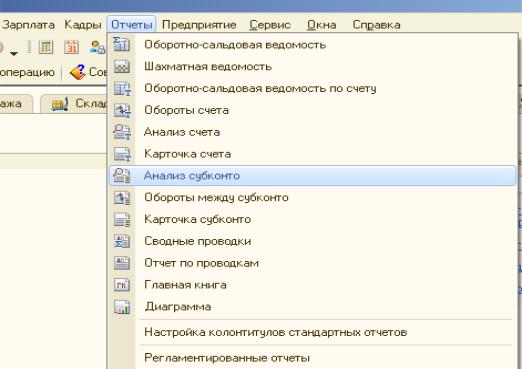This screenshot has width=522, height=369.
Task: Open the Справка menu
Action: (377, 25)
